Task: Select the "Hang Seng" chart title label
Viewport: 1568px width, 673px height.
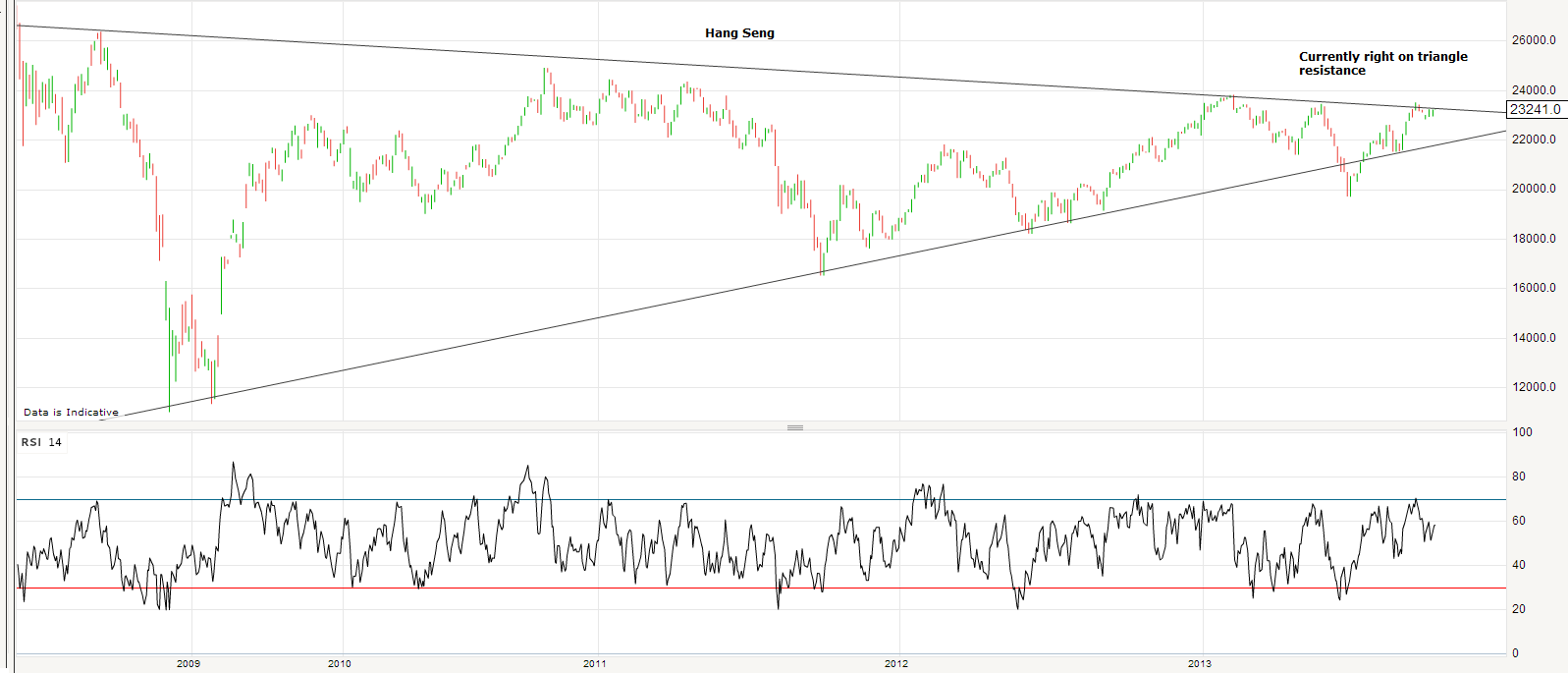Action: click(739, 33)
